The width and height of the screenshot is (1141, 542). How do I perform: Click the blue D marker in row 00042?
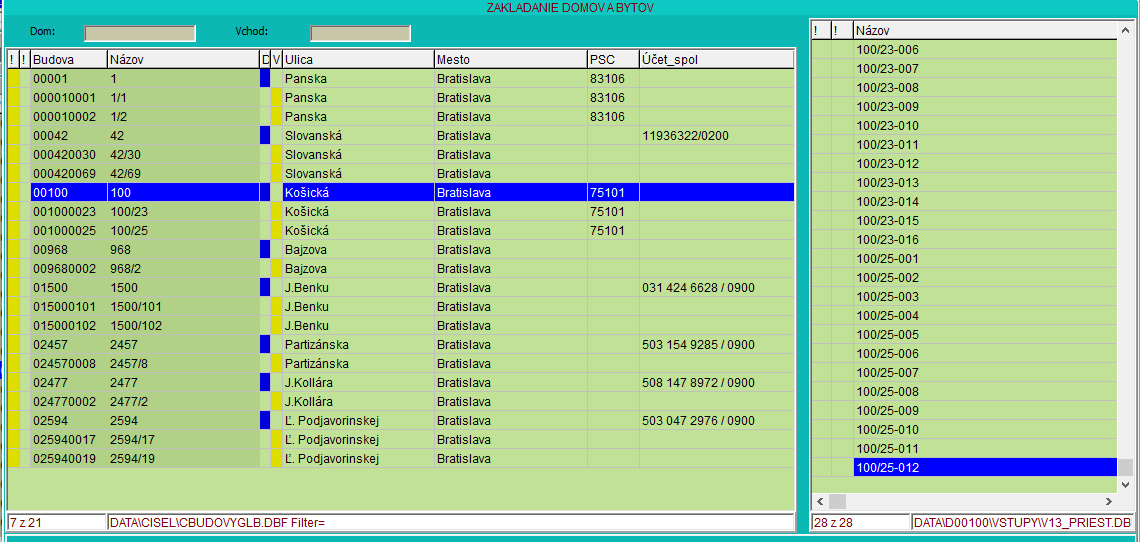(x=265, y=135)
